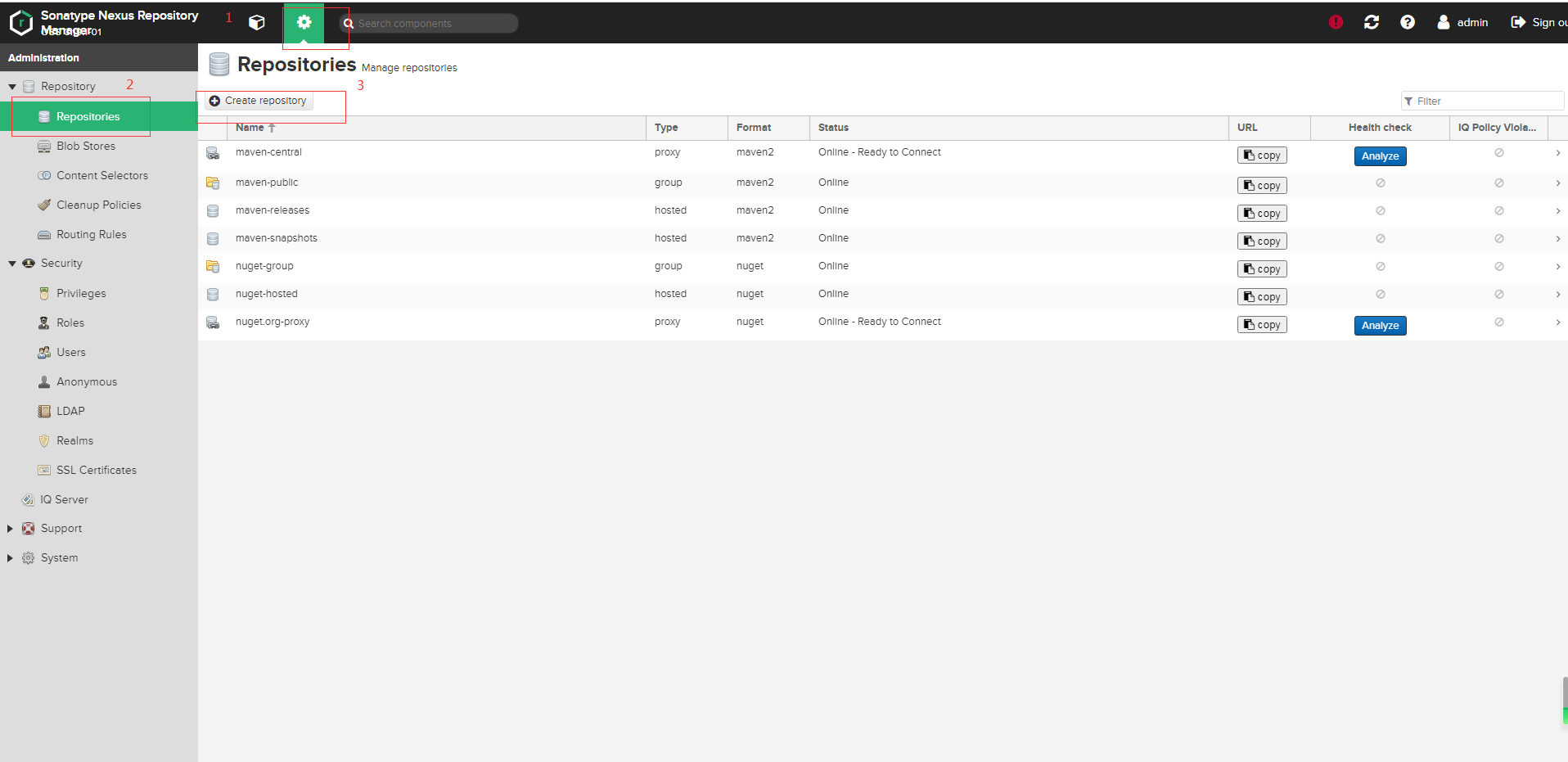Click the Security eye icon
Viewport: 1568px width, 762px height.
coord(29,264)
